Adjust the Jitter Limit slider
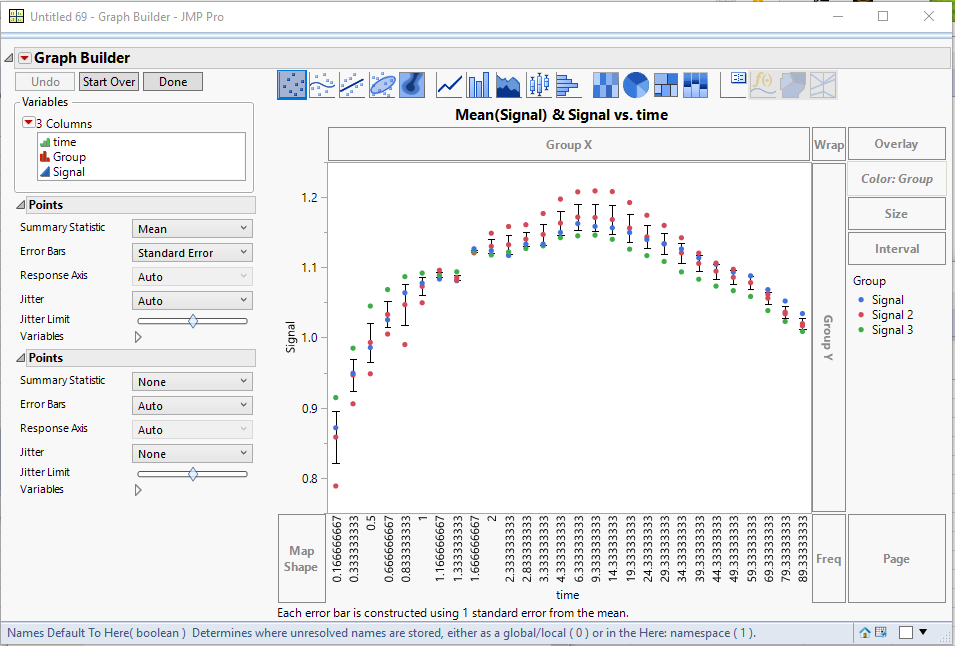The width and height of the screenshot is (955, 646). [x=193, y=320]
